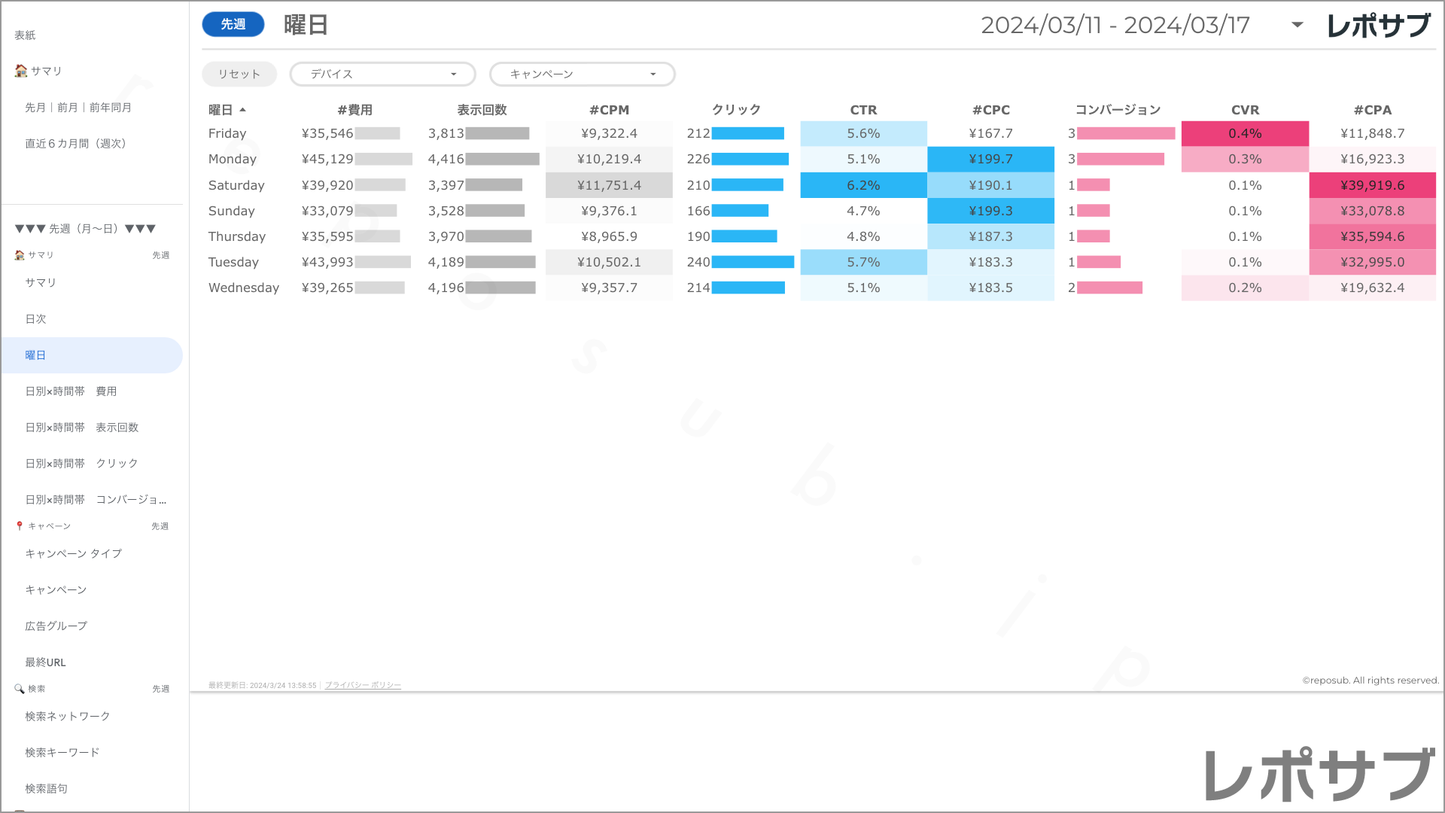Open the プライバシー ポリシー link
Screen dimensions: 1445x813
(362, 686)
